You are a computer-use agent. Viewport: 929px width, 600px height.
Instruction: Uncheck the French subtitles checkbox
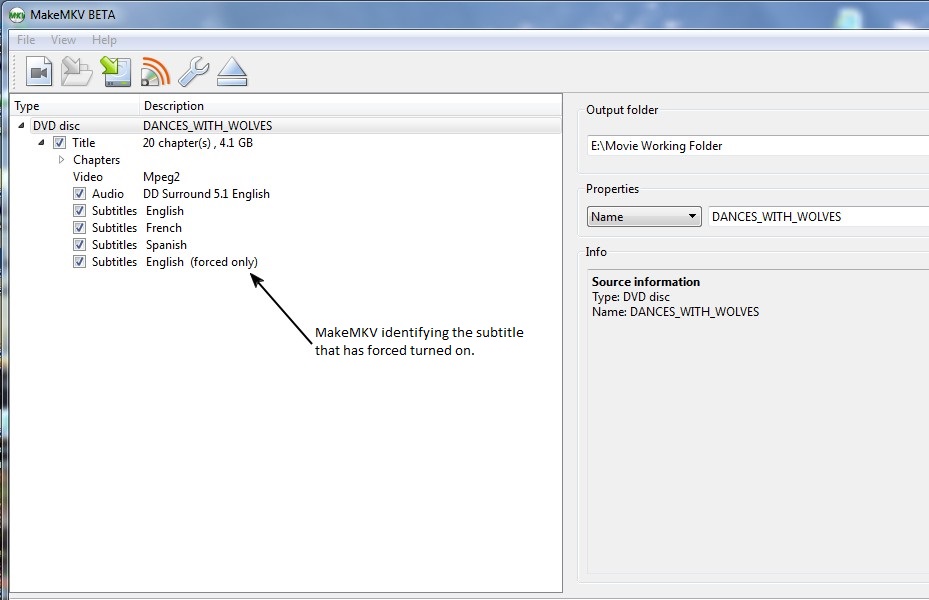tap(79, 227)
